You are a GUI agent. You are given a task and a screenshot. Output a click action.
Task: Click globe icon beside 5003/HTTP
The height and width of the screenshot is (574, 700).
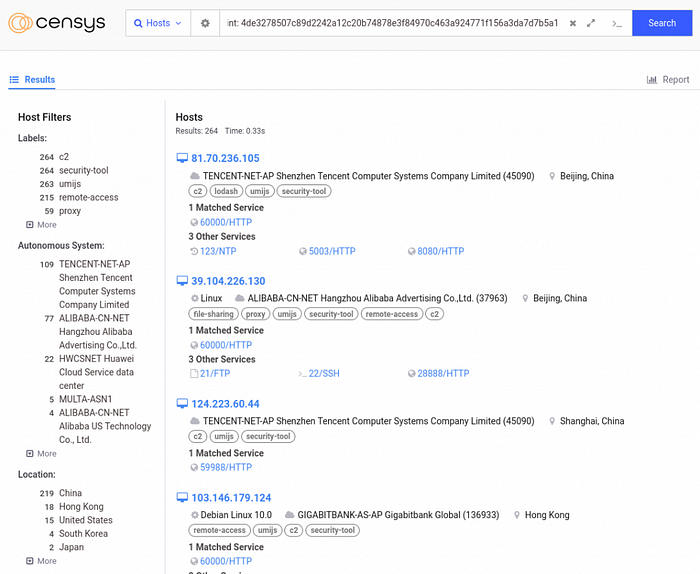coord(303,251)
